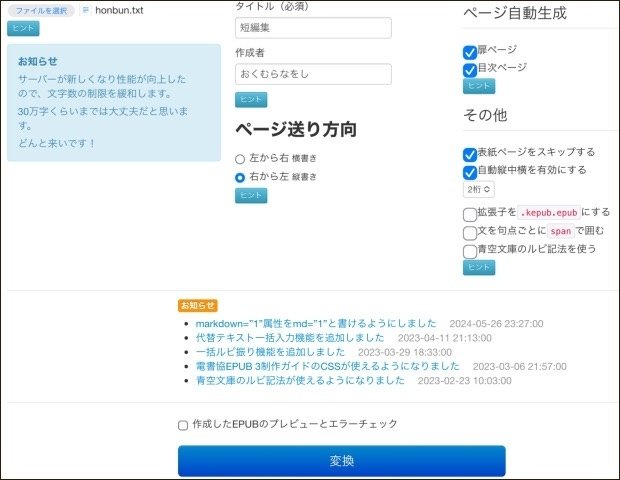Toggle automatic tate-chu-yoko checkbox
This screenshot has height=480, width=620.
[470, 172]
